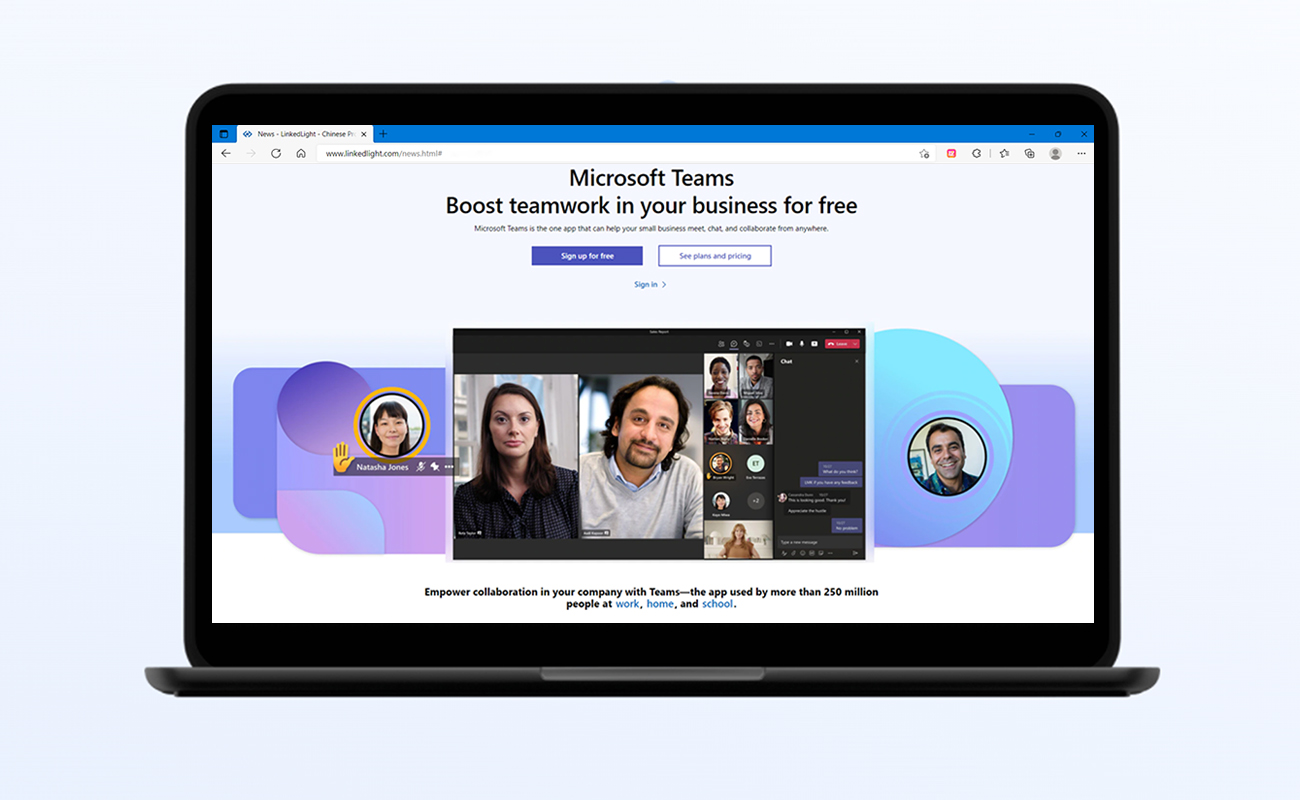Open a new browser tab
The image size is (1300, 800).
383,134
